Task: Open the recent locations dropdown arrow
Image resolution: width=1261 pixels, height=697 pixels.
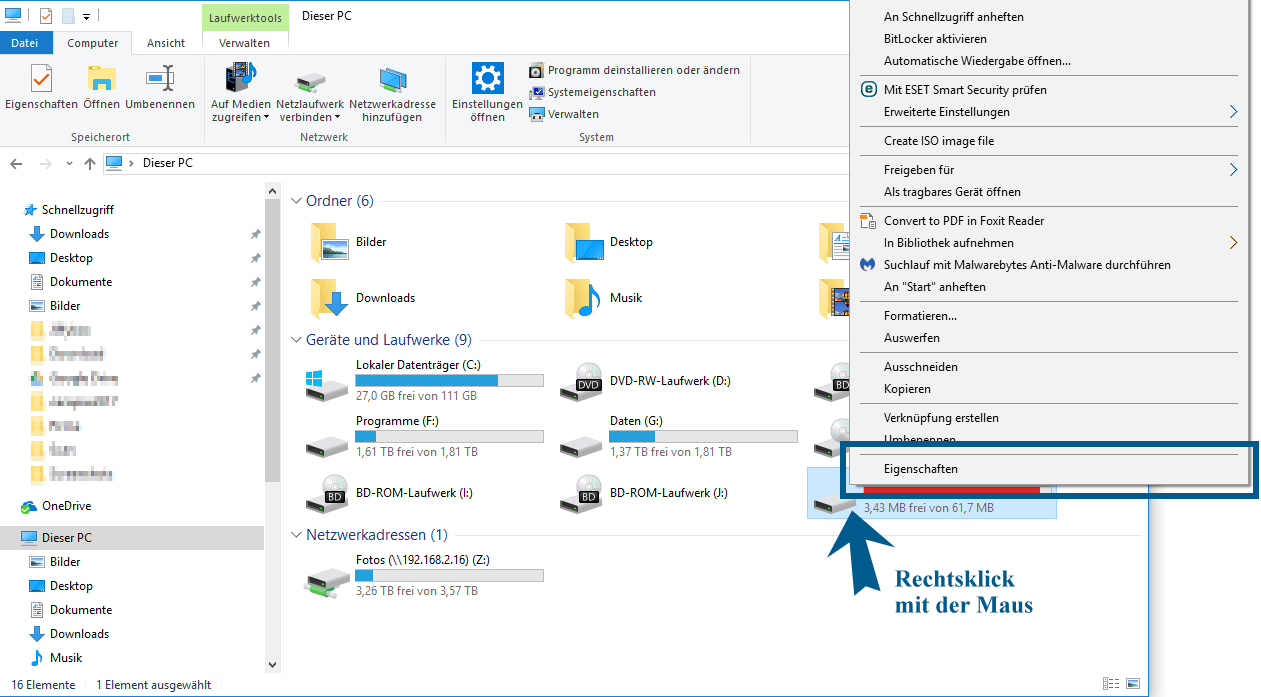Action: tap(69, 163)
